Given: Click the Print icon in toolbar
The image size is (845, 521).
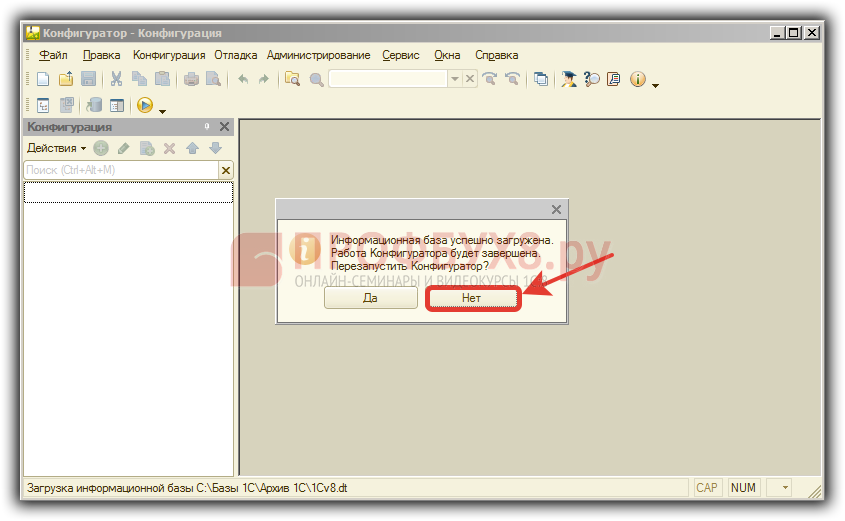Looking at the screenshot, I should pos(191,80).
